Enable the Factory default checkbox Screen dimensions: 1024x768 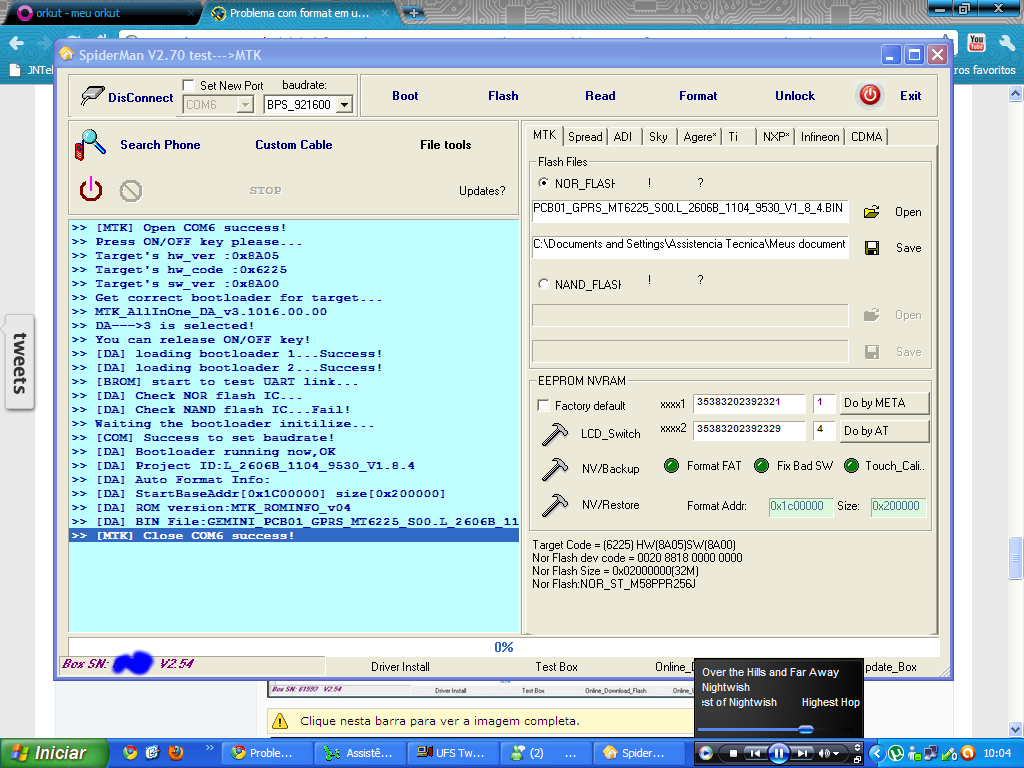(543, 406)
